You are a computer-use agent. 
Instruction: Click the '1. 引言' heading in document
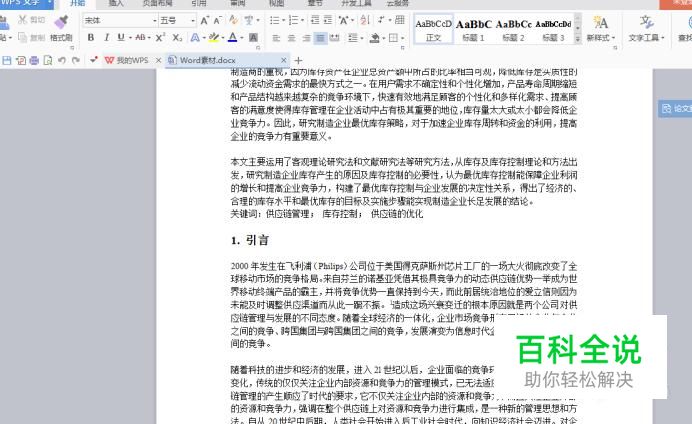point(250,240)
